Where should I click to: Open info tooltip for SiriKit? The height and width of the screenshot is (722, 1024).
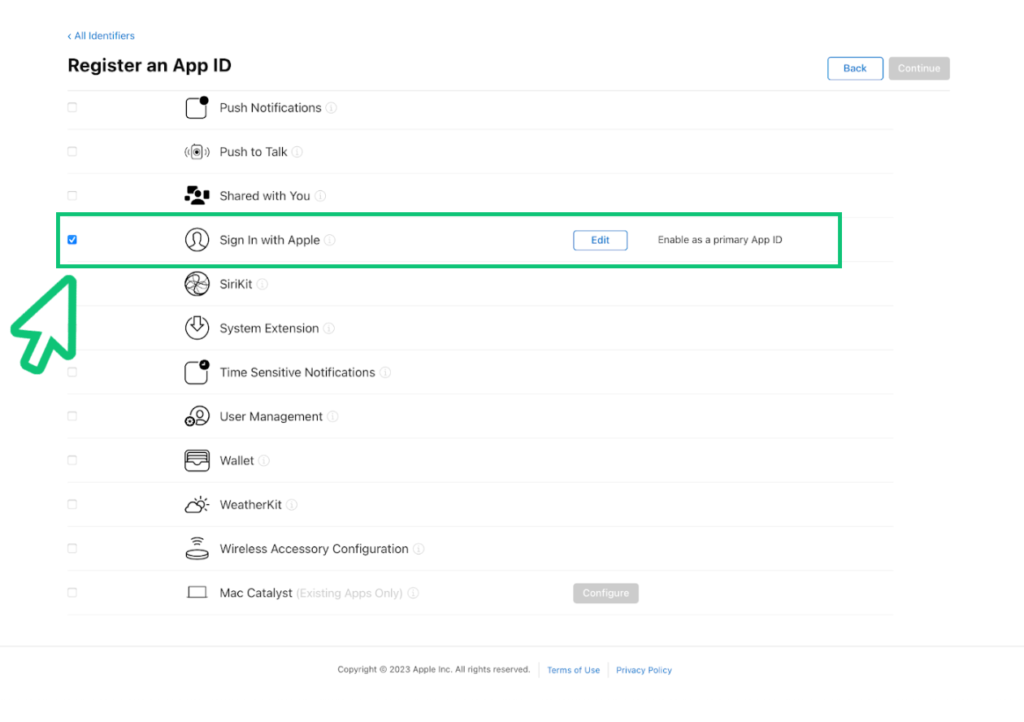coord(262,284)
